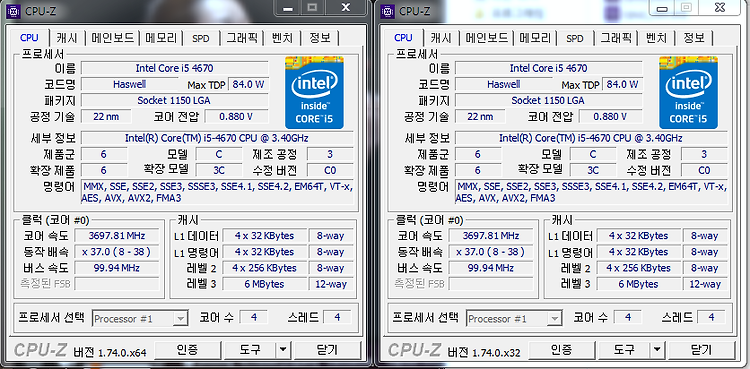Open 그래픽 tab in left window
This screenshot has height=369, width=750.
pyautogui.click(x=242, y=38)
